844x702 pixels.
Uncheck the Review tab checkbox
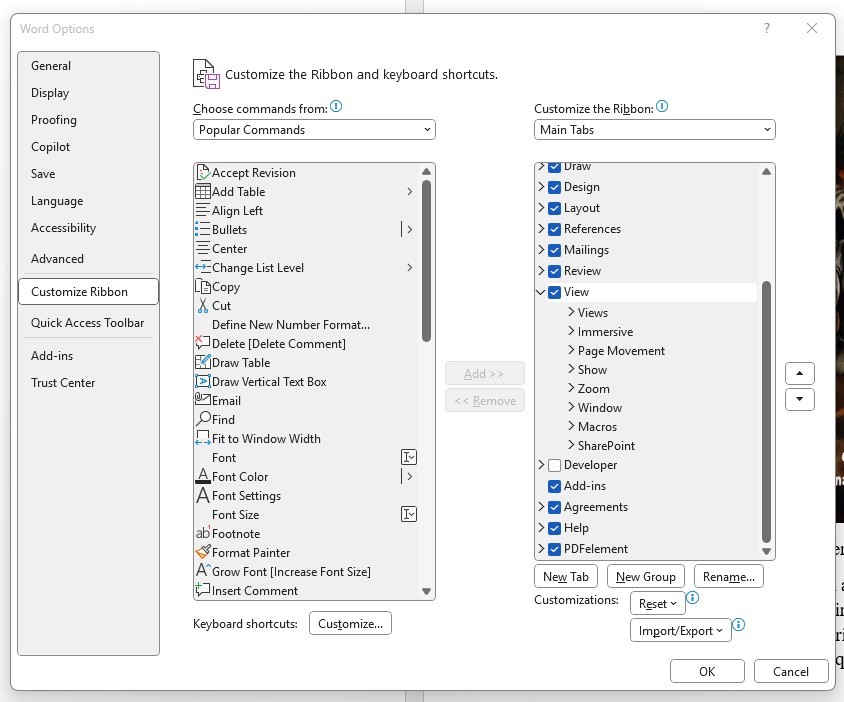pyautogui.click(x=554, y=271)
